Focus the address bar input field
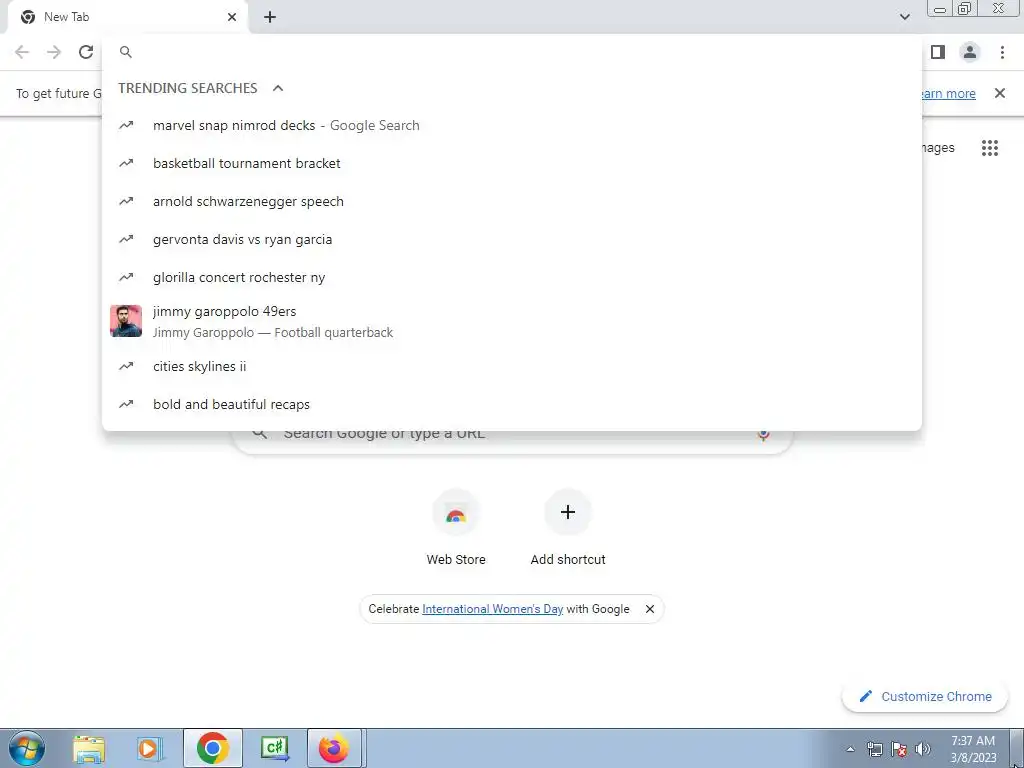Screen dimensions: 1024x768 pyautogui.click(x=512, y=52)
